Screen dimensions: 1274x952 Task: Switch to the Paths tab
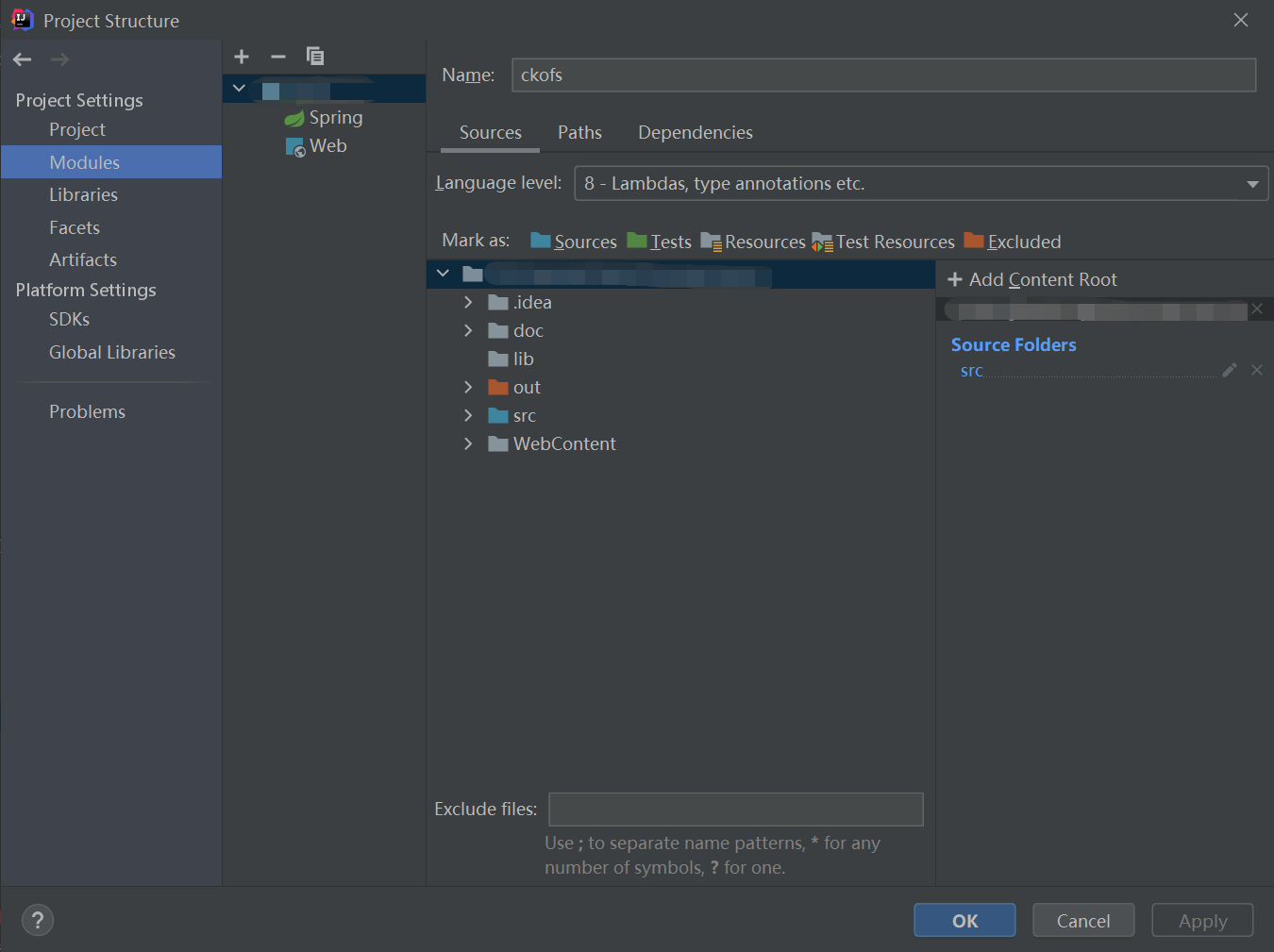point(579,133)
